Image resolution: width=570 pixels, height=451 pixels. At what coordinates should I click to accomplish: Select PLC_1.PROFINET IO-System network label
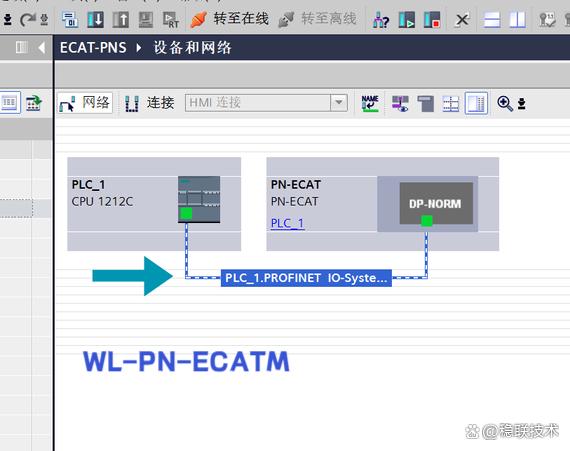pyautogui.click(x=306, y=278)
